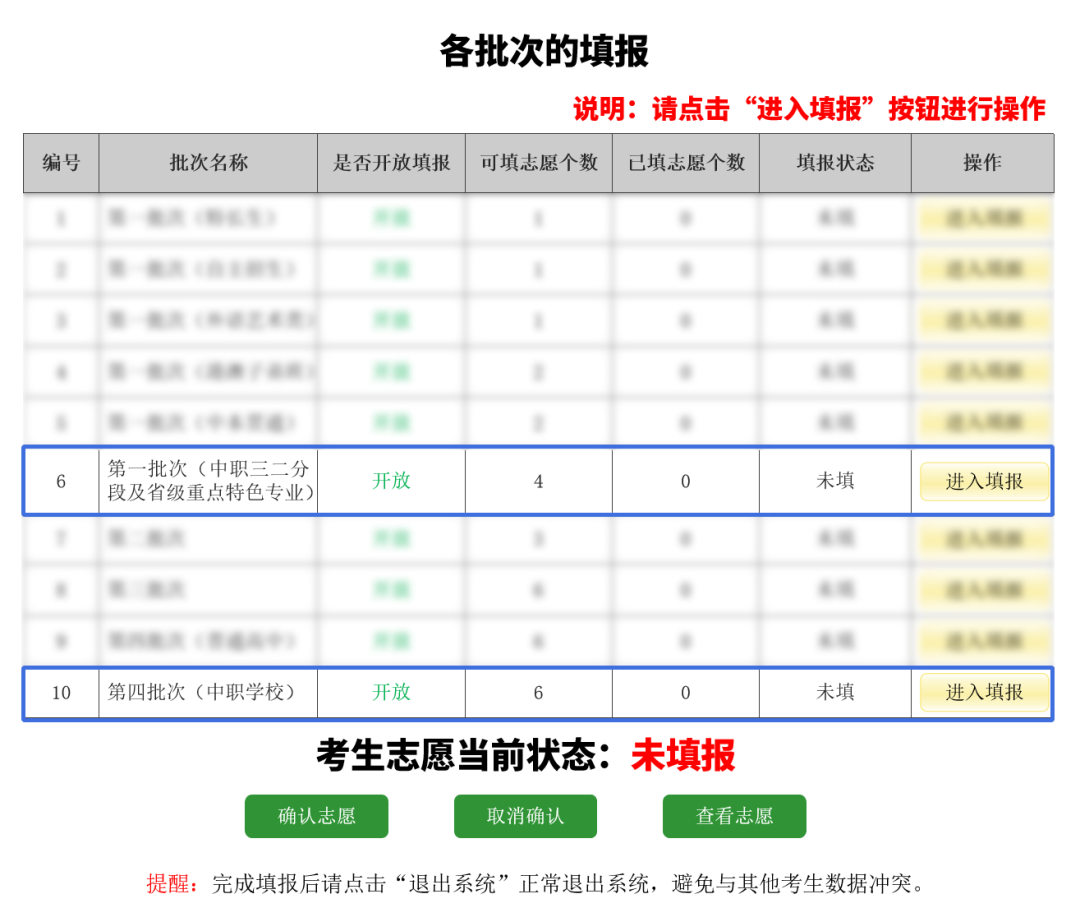Click green 开放 status in row 6

click(391, 481)
